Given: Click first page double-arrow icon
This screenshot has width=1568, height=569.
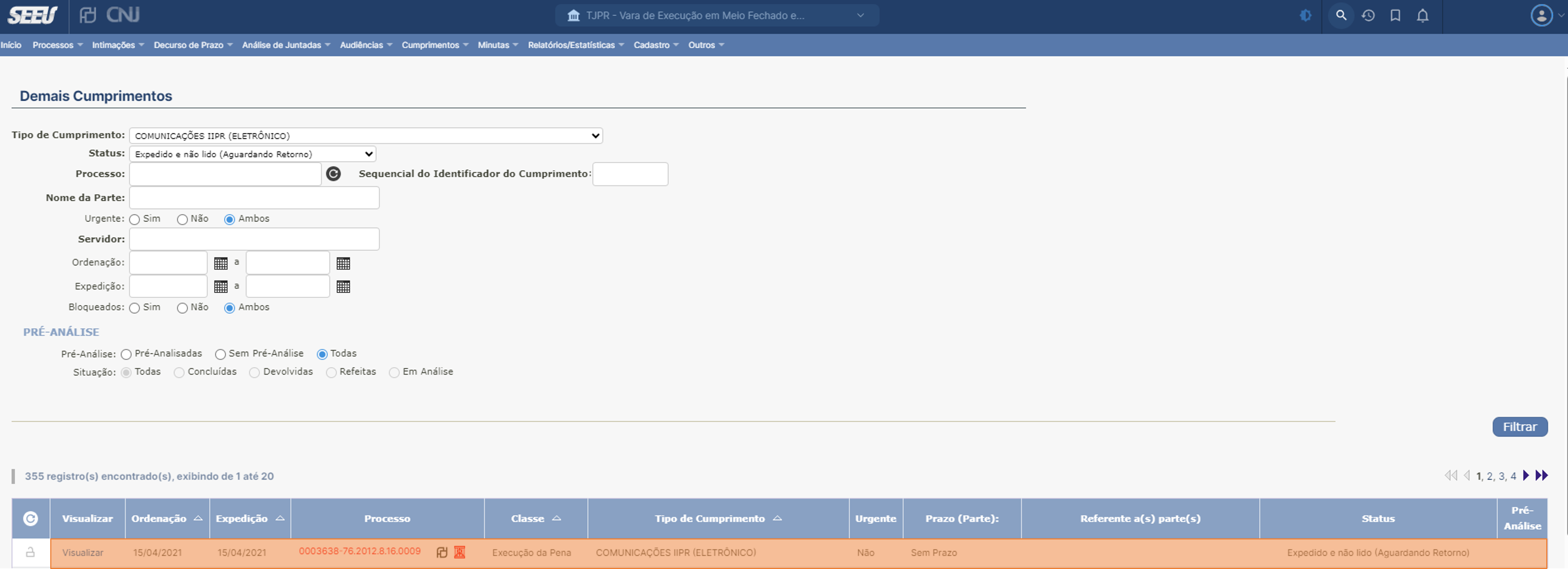Looking at the screenshot, I should click(1451, 475).
